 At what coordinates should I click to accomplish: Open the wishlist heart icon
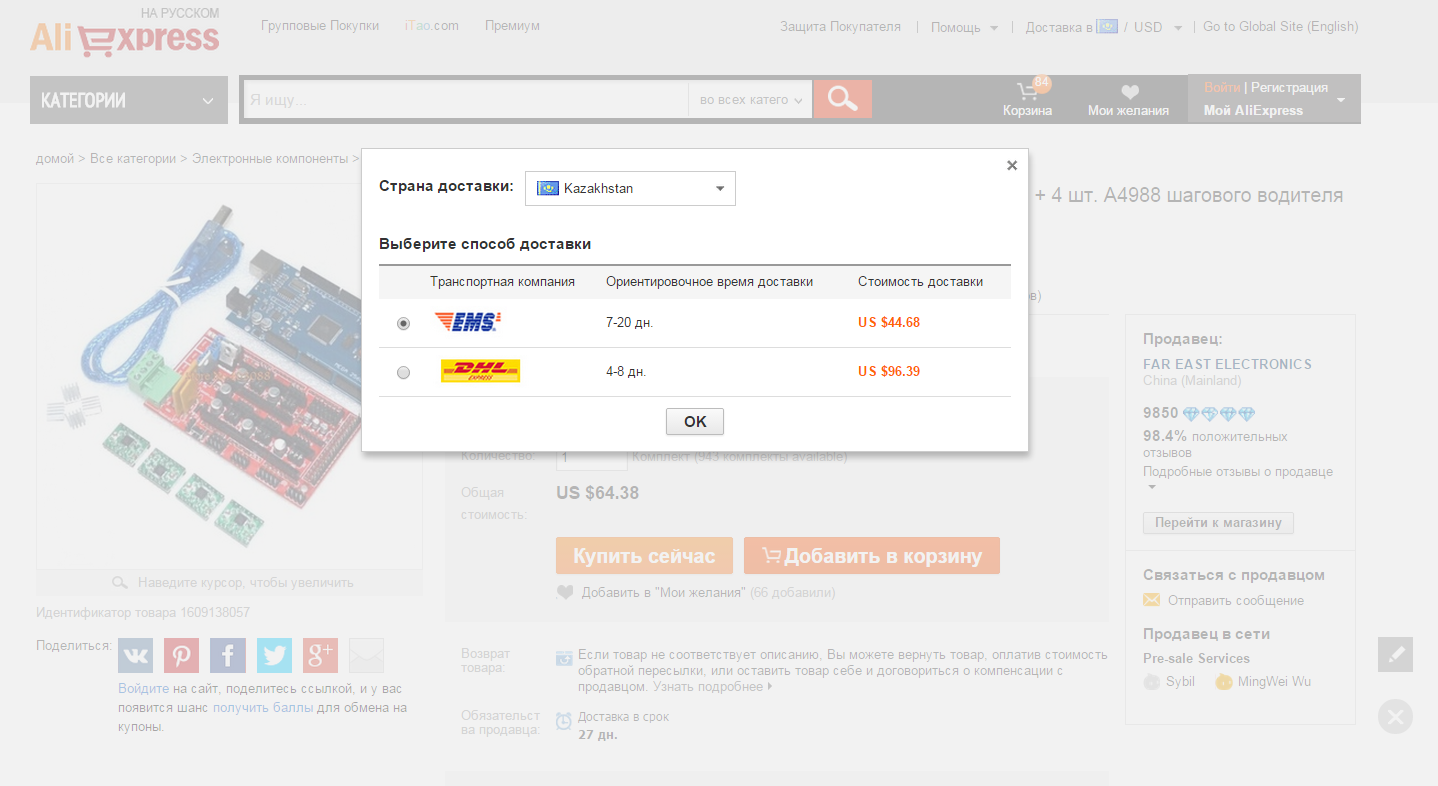coord(1130,92)
